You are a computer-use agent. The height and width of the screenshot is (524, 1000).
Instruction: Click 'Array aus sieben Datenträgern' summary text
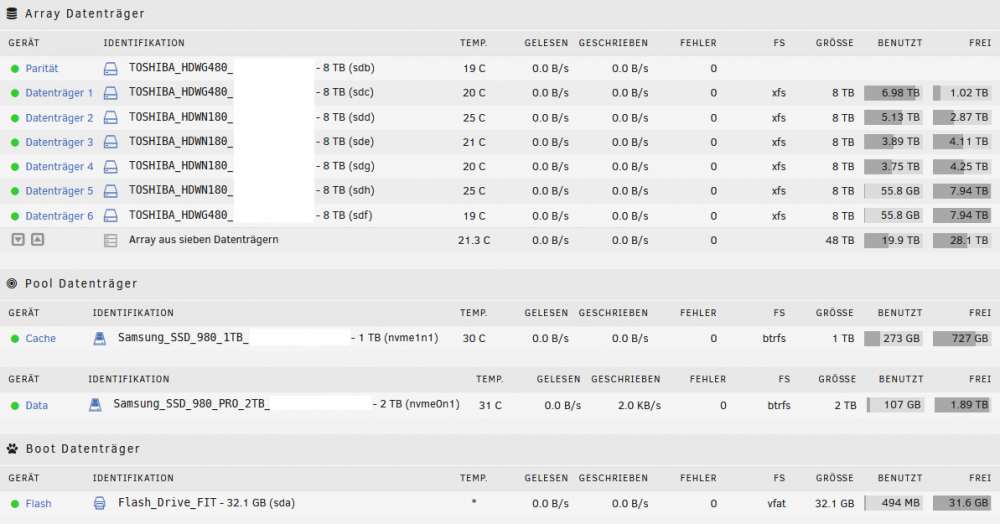tap(203, 240)
